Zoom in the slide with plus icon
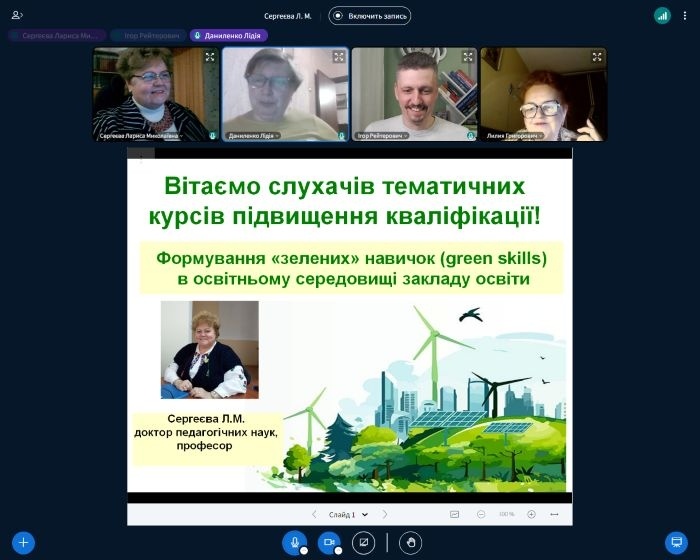This screenshot has height=560, width=700. tap(531, 514)
